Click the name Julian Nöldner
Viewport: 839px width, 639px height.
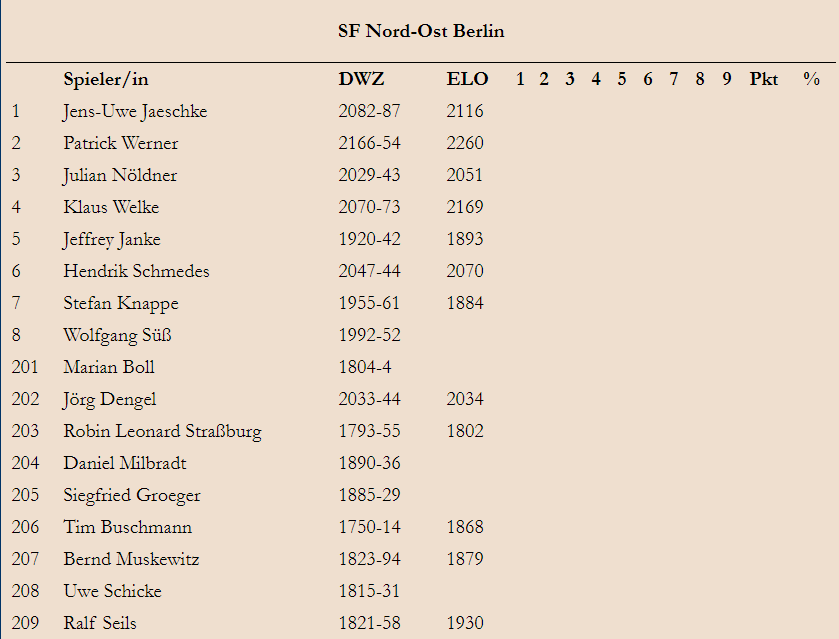pos(120,176)
